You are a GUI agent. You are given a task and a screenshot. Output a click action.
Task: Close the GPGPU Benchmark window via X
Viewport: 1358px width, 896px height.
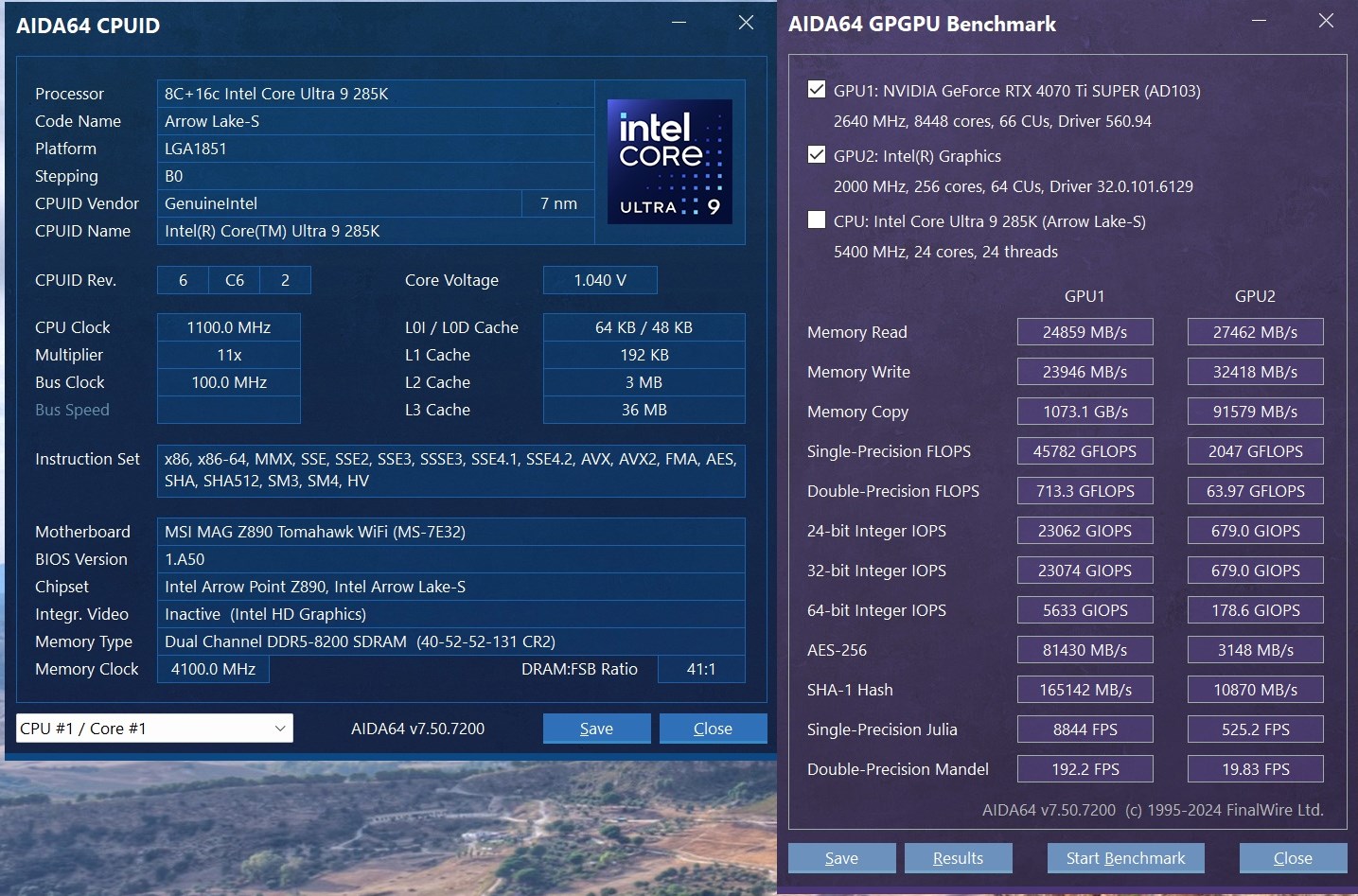[x=1326, y=21]
